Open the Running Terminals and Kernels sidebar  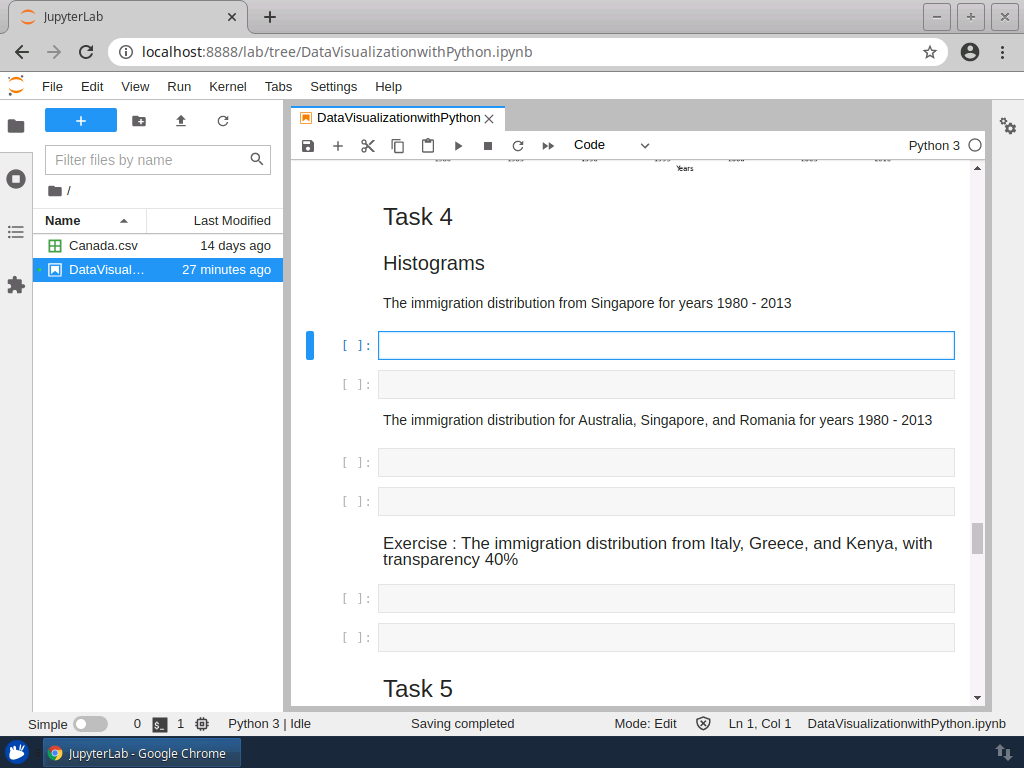16,179
